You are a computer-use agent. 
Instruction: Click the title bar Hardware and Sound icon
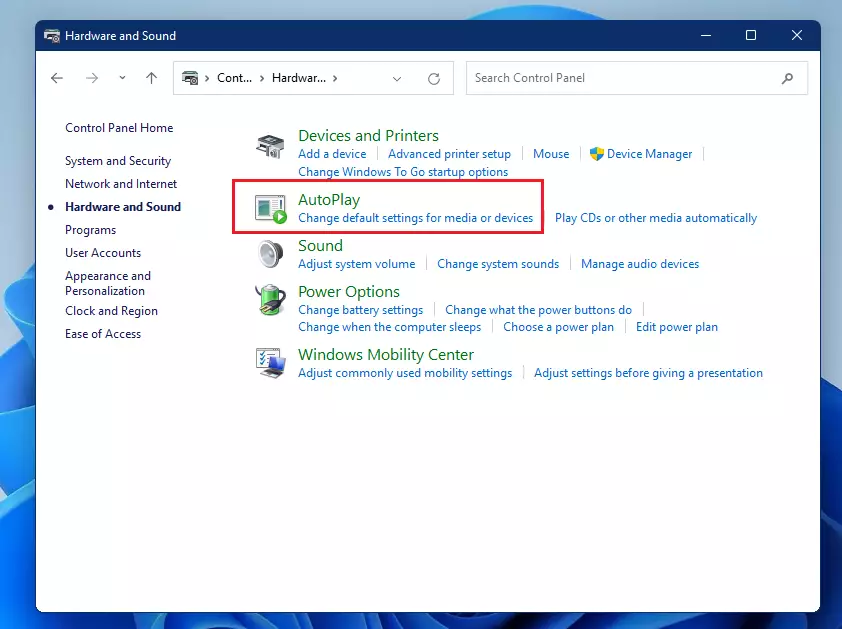(x=52, y=36)
